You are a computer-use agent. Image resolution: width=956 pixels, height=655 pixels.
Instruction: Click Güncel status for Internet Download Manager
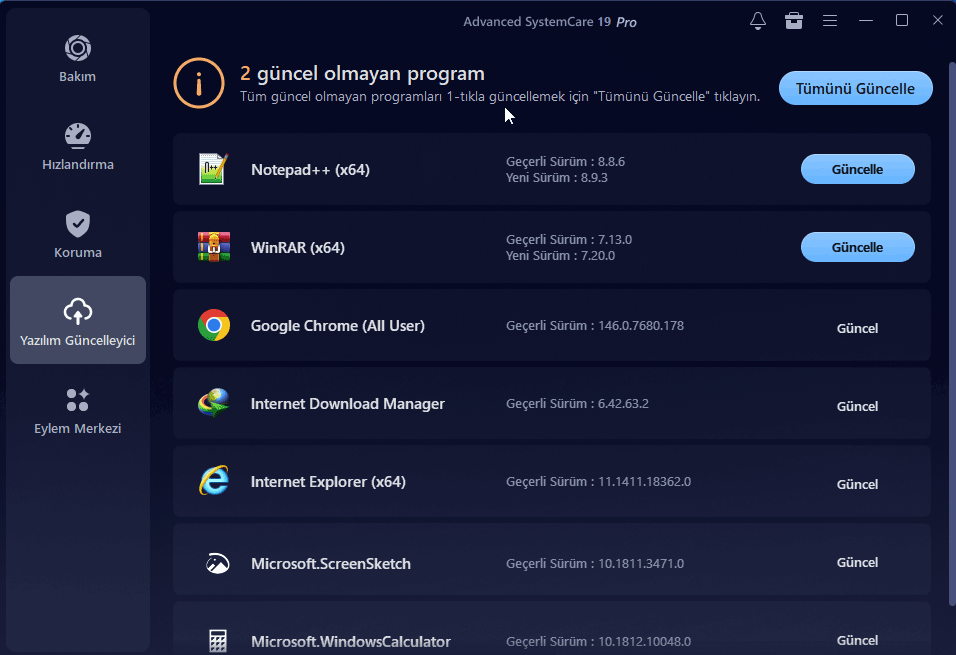[x=857, y=406]
